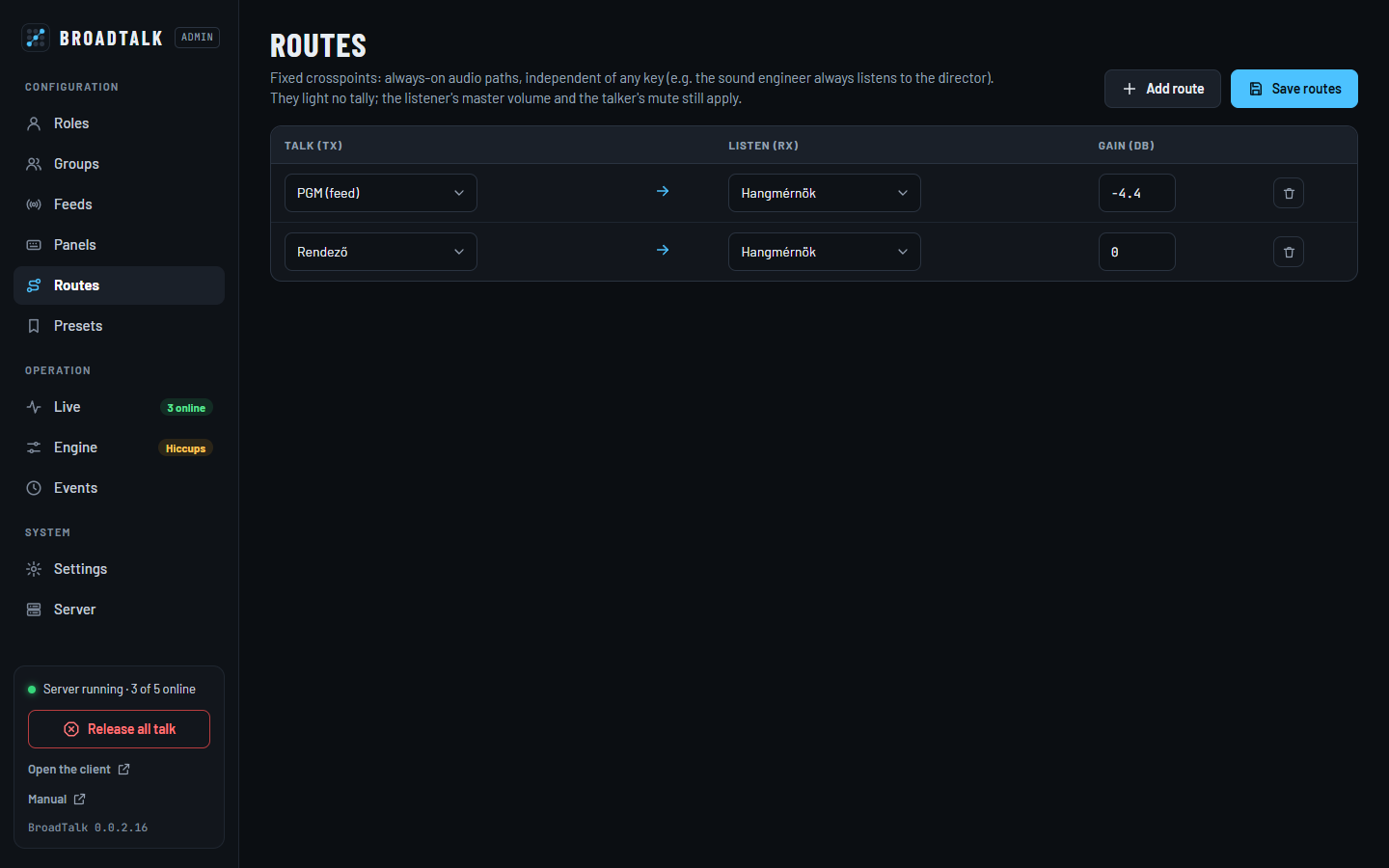This screenshot has width=1389, height=868.
Task: Open Roles via its person icon
Action: [34, 123]
